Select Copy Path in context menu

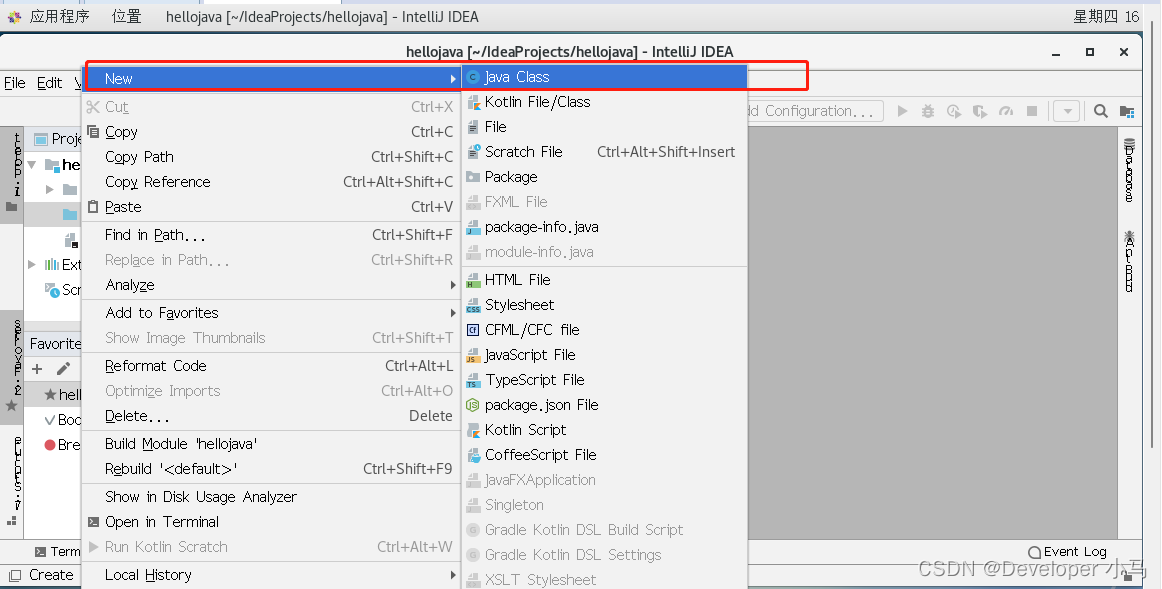[271, 157]
